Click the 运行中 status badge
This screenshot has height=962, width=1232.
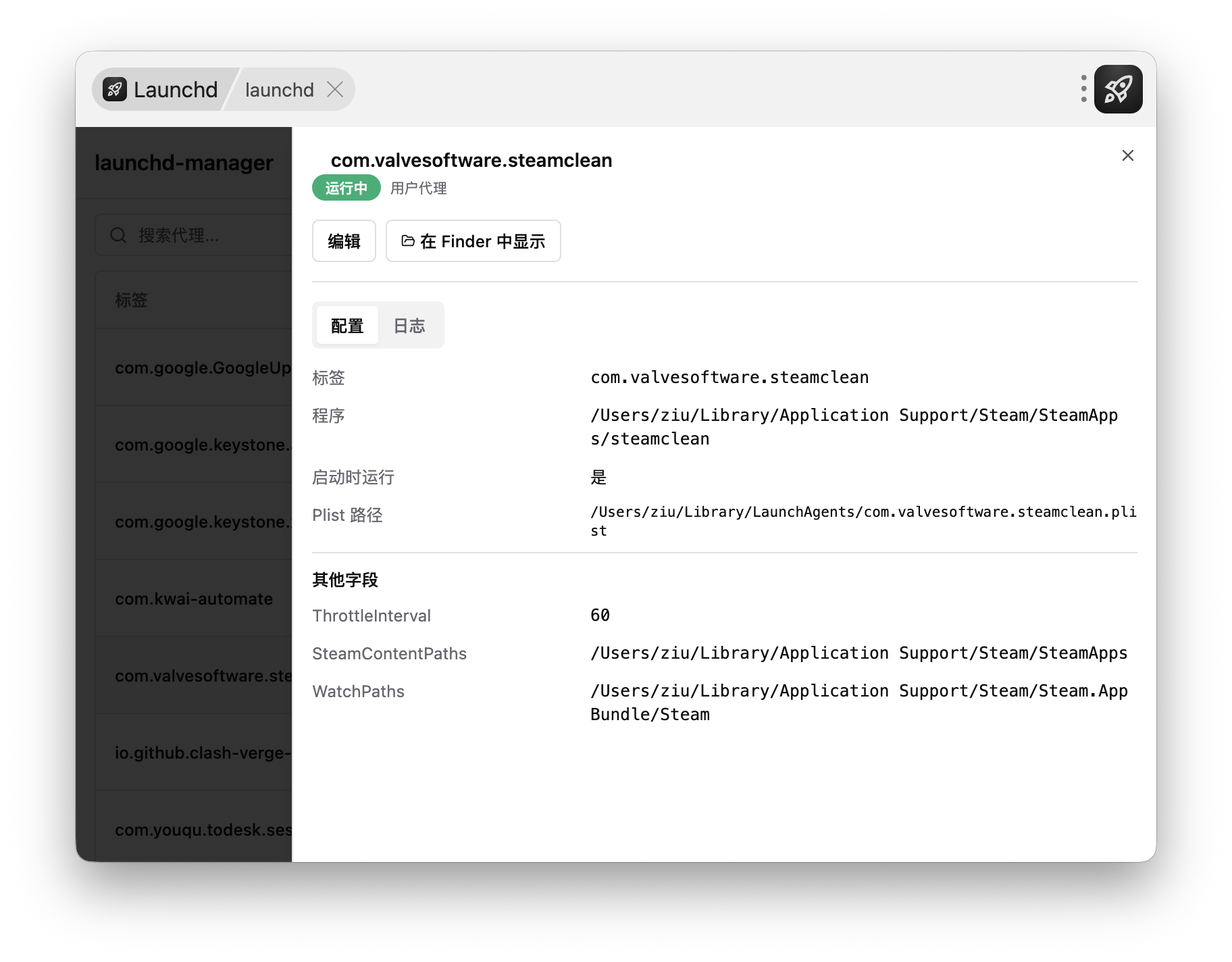tap(346, 188)
